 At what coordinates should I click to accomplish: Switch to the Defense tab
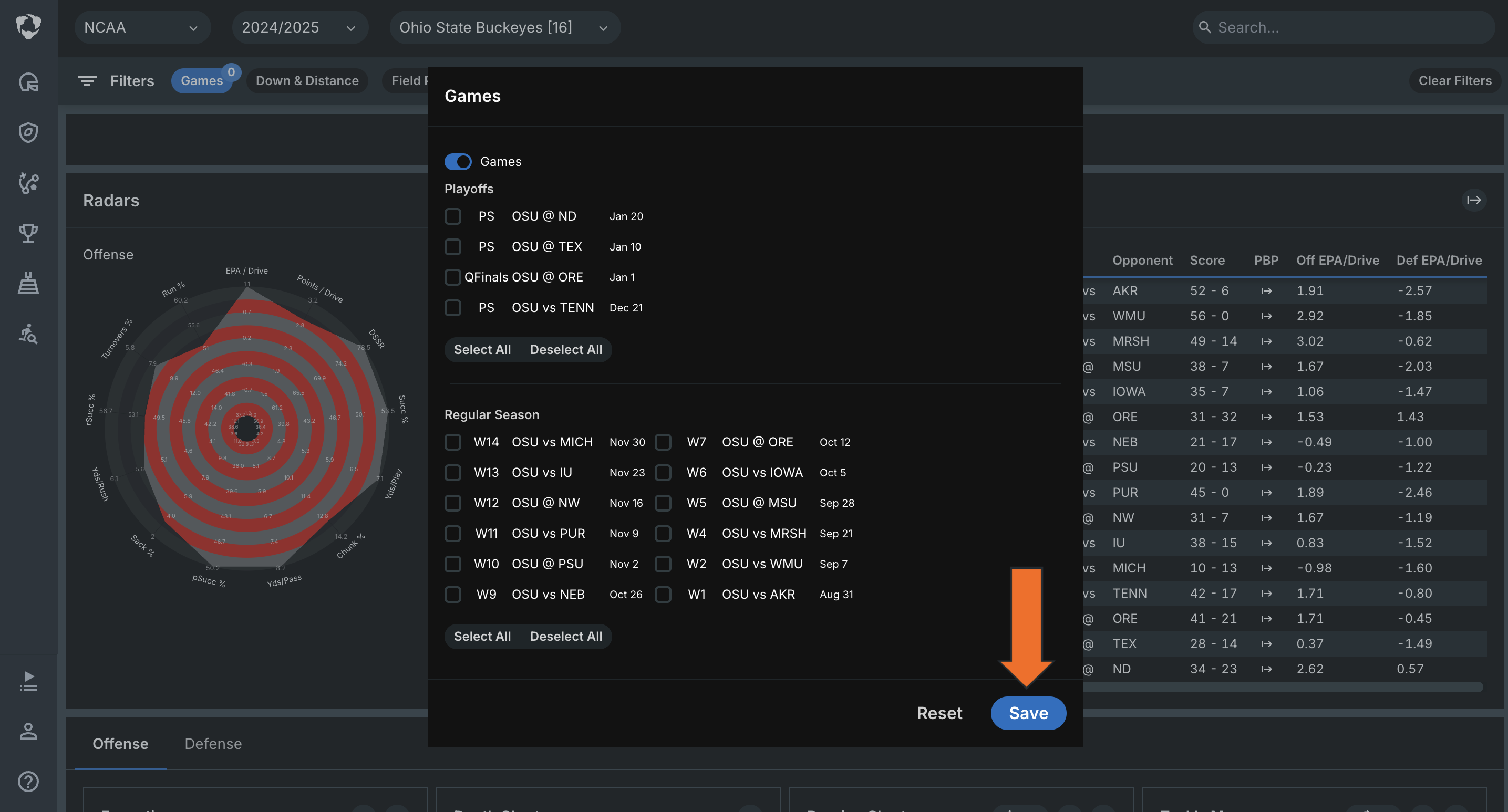tap(213, 744)
